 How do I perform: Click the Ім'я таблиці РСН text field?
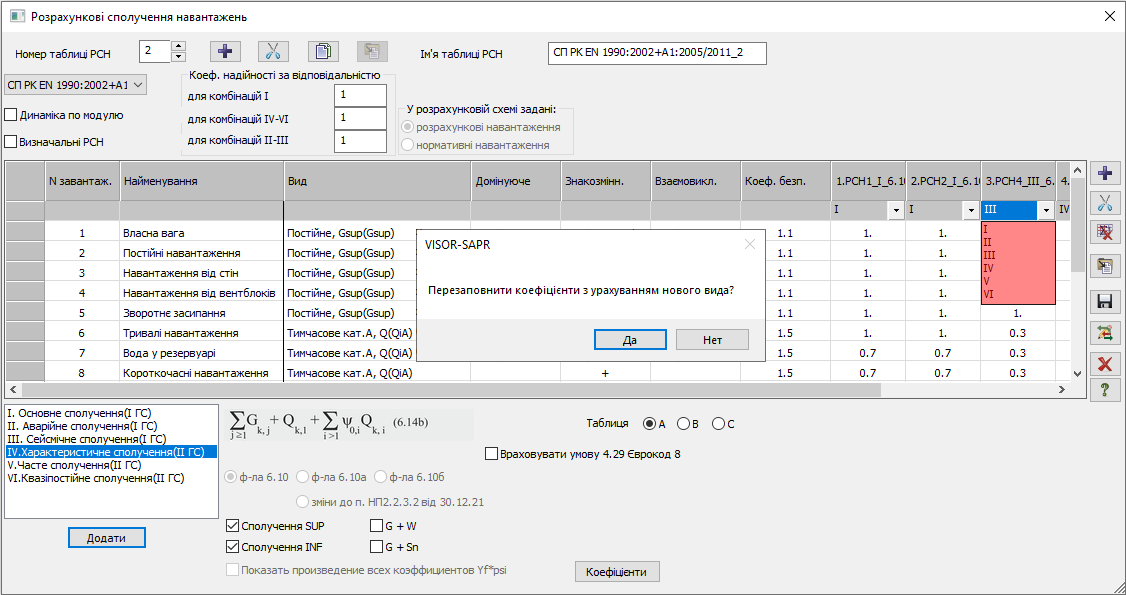pos(657,53)
